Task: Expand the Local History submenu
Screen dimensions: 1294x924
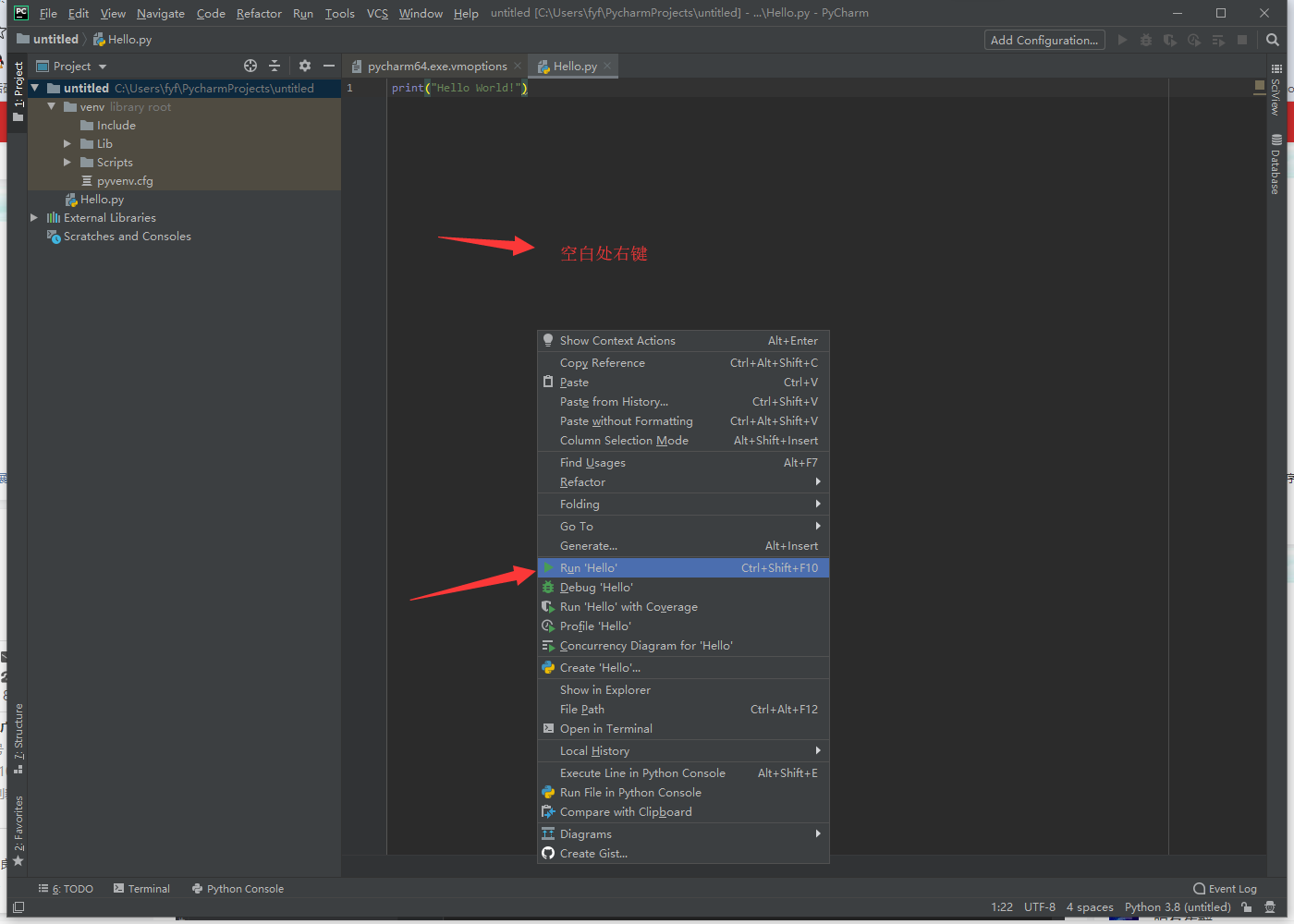Action: [x=683, y=750]
